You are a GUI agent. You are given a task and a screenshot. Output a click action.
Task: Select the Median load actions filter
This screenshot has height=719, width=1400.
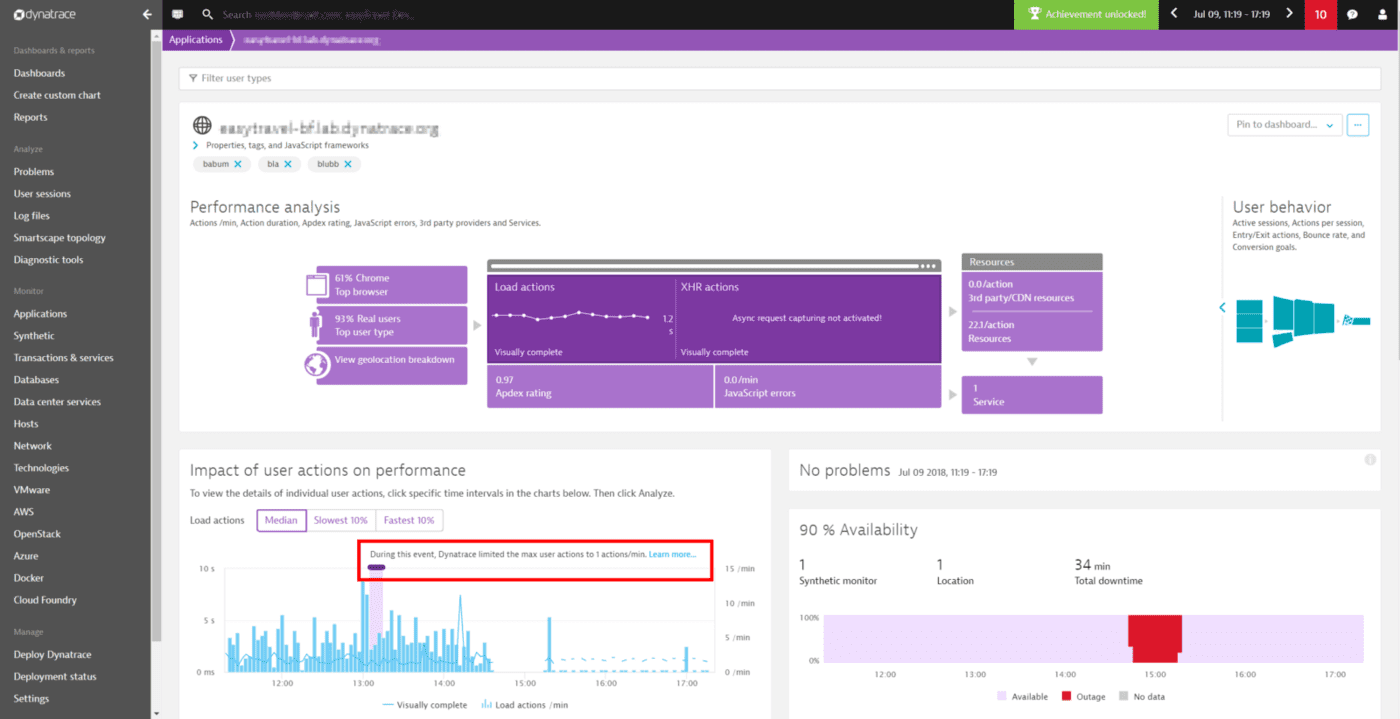point(281,520)
